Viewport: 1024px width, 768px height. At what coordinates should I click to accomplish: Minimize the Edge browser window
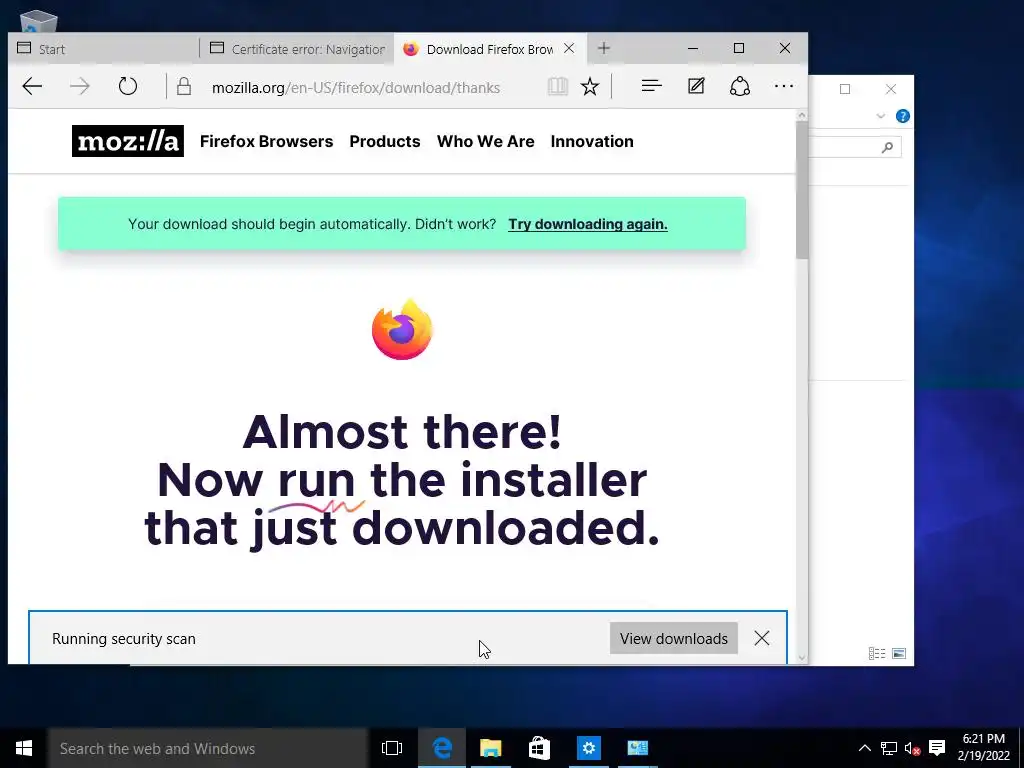point(693,48)
